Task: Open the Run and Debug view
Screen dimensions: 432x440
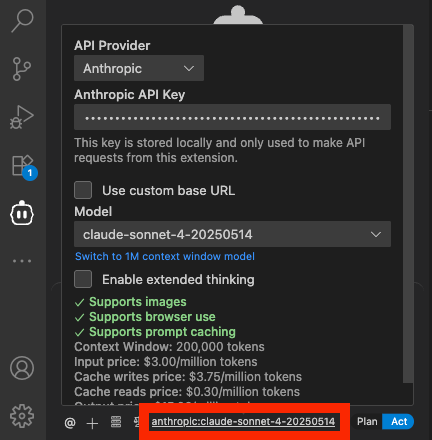Action: pos(22,117)
